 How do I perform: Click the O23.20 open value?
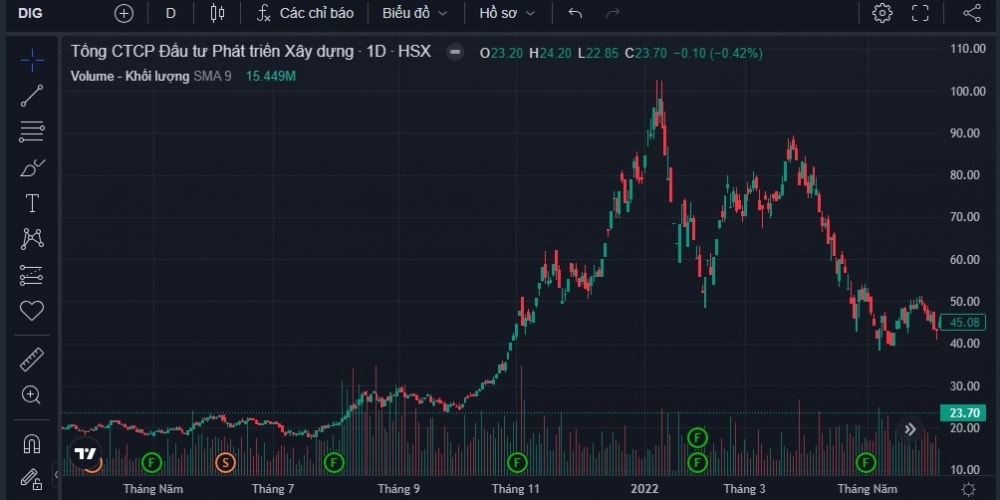501,54
